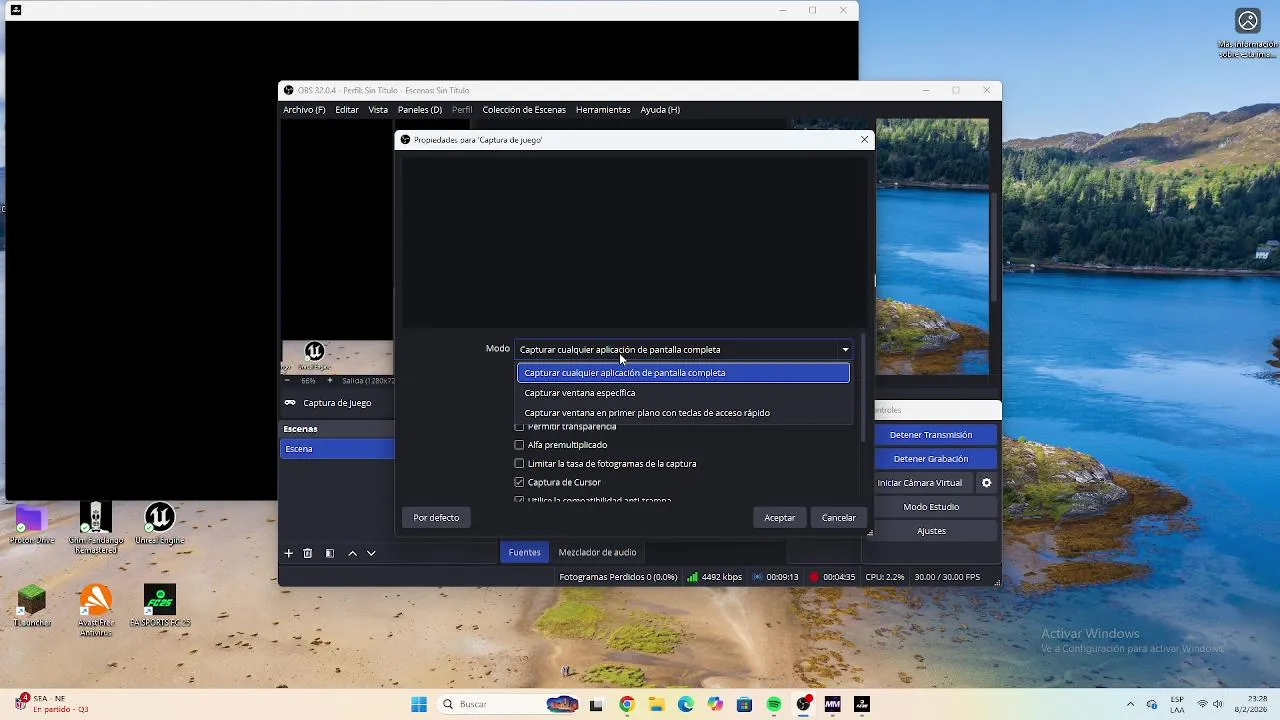Open Archivo menu in OBS
Screen dimensions: 1280x720
coord(304,110)
